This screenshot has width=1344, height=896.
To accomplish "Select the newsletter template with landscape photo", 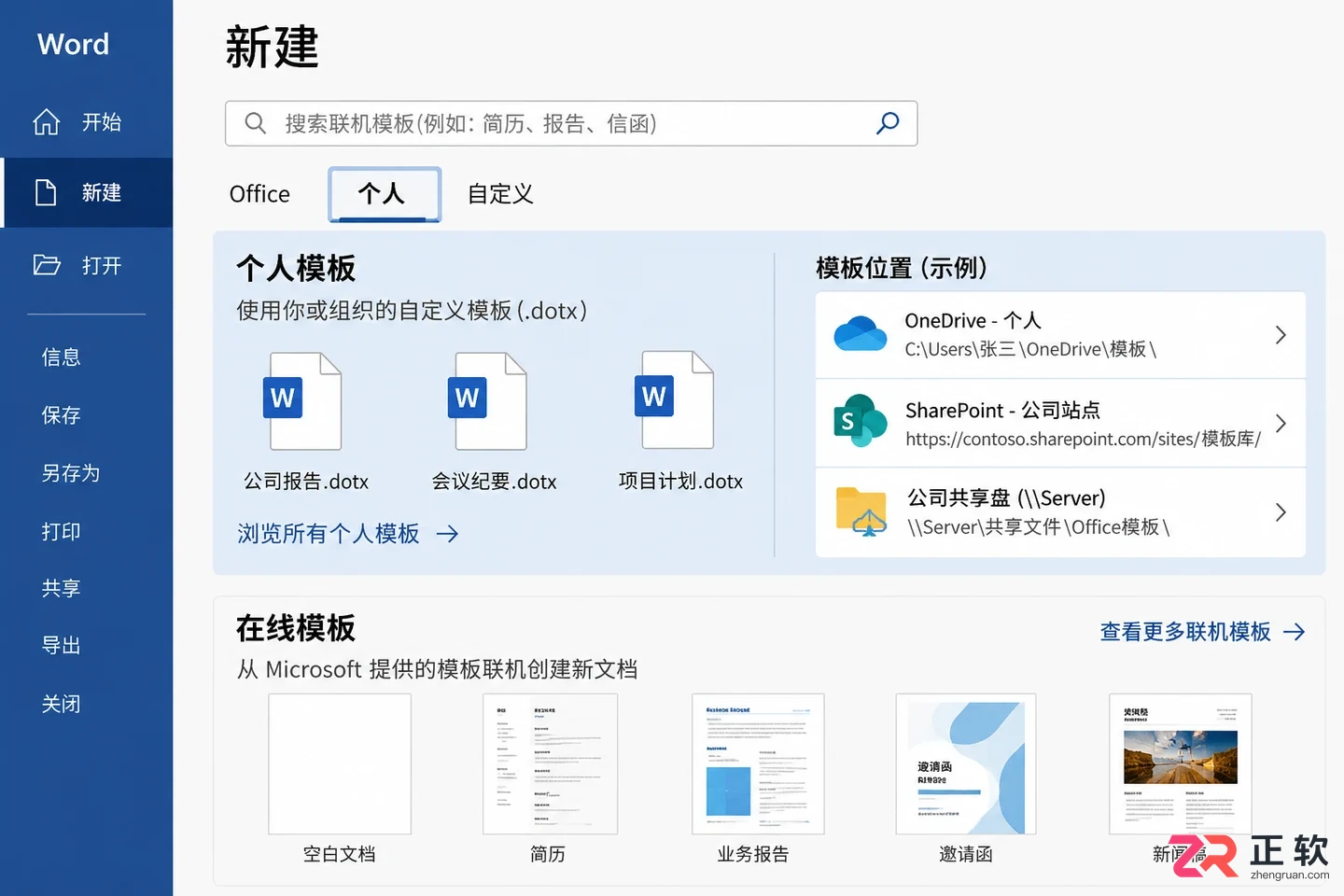I will (1181, 763).
